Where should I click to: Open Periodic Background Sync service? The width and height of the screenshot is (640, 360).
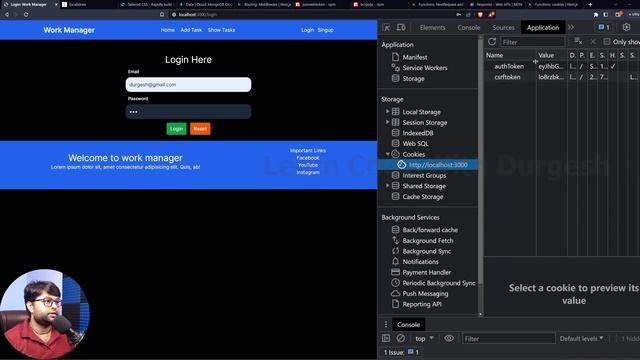[x=438, y=283]
